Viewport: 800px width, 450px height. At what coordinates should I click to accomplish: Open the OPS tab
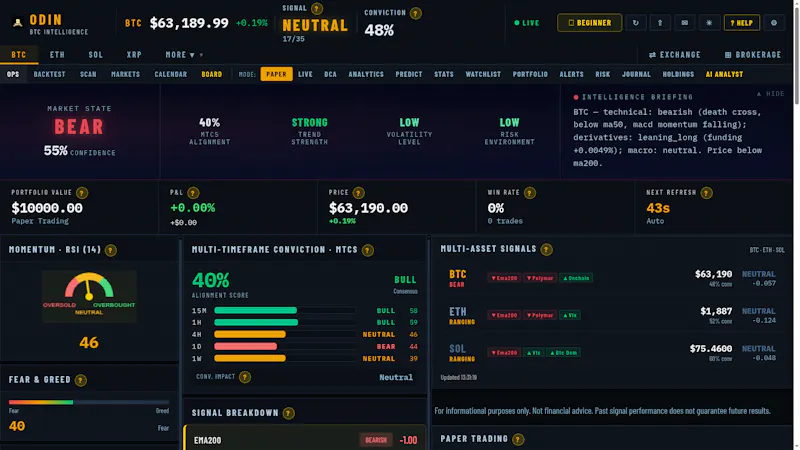[x=13, y=74]
